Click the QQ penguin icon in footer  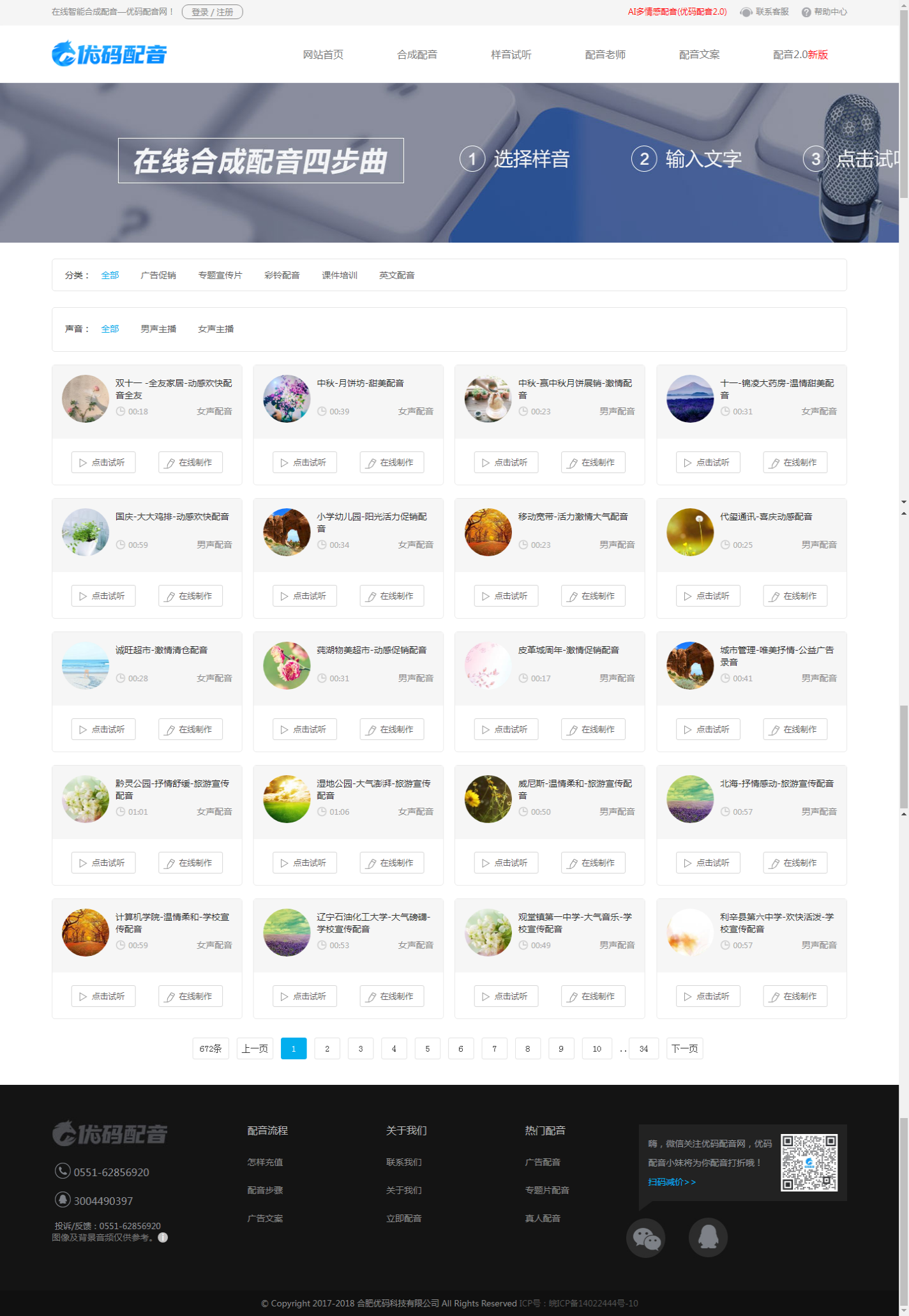708,1238
